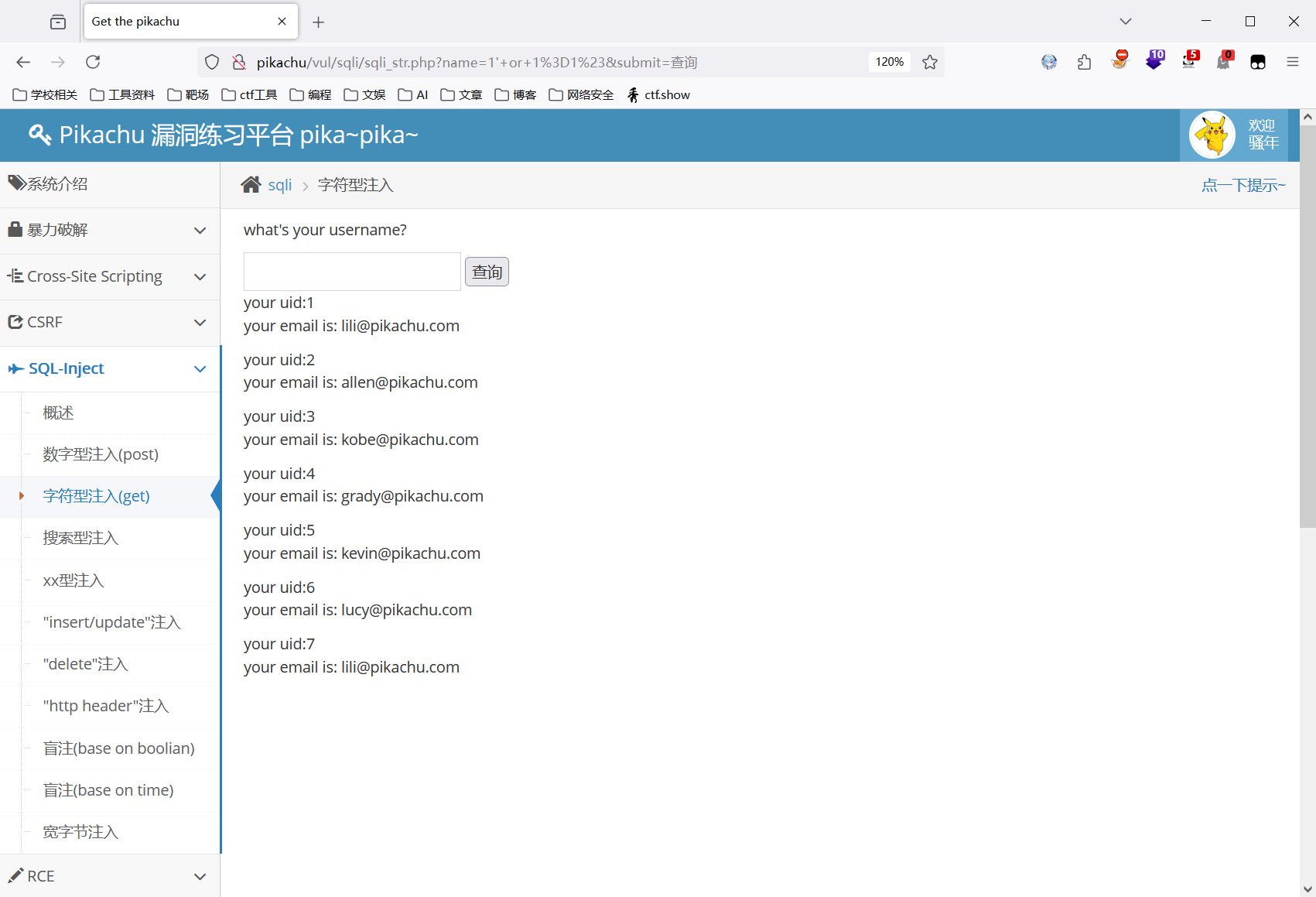Open the shield tracking protection icon
The width and height of the screenshot is (1316, 897).
pos(212,62)
